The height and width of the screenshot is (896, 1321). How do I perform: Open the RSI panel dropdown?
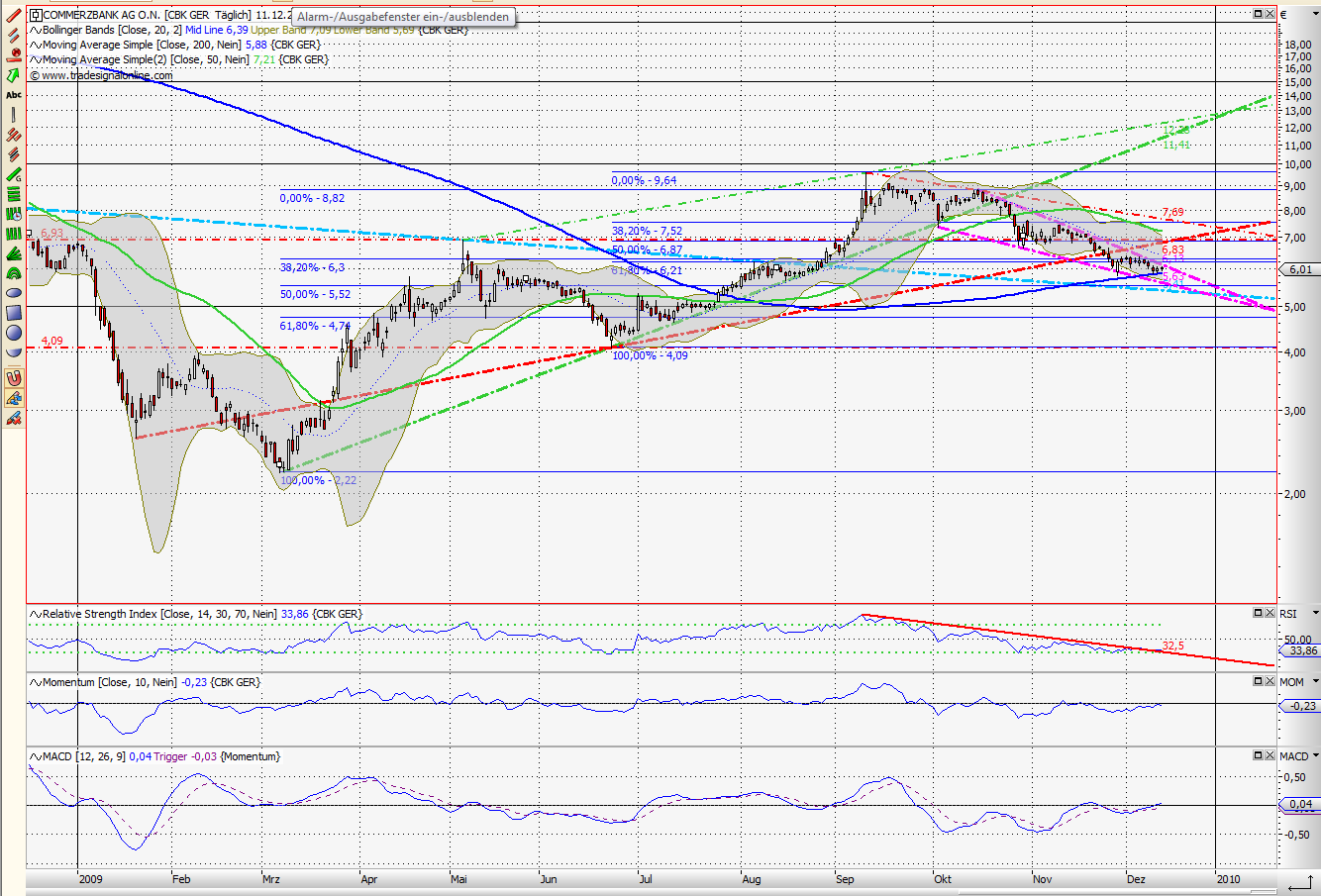point(1315,613)
